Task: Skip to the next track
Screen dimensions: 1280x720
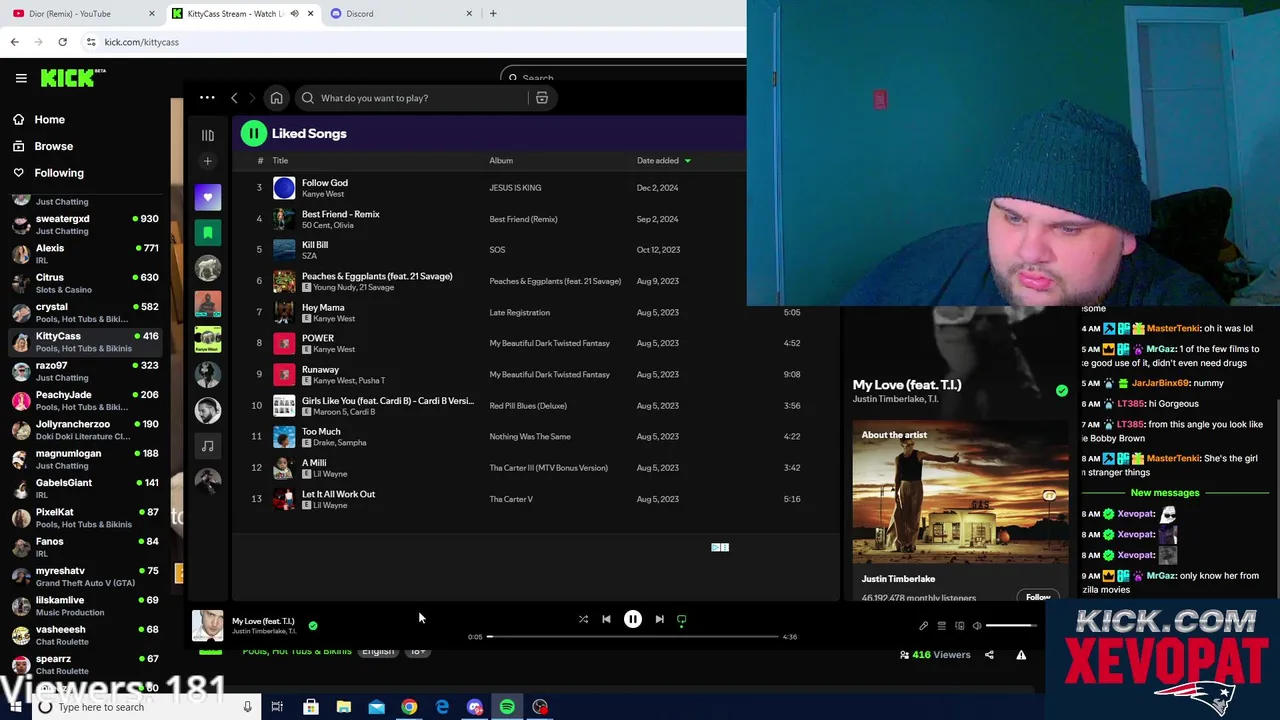Action: coord(659,619)
